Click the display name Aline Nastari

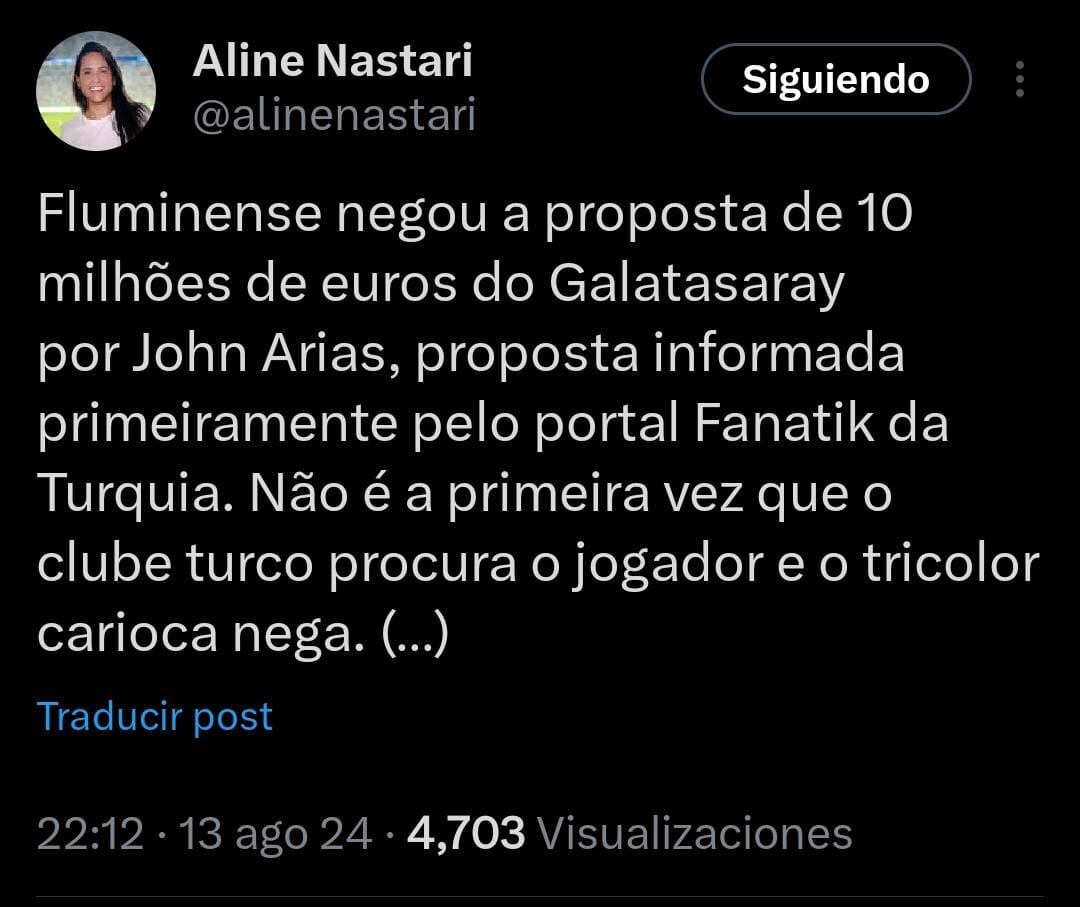333,60
